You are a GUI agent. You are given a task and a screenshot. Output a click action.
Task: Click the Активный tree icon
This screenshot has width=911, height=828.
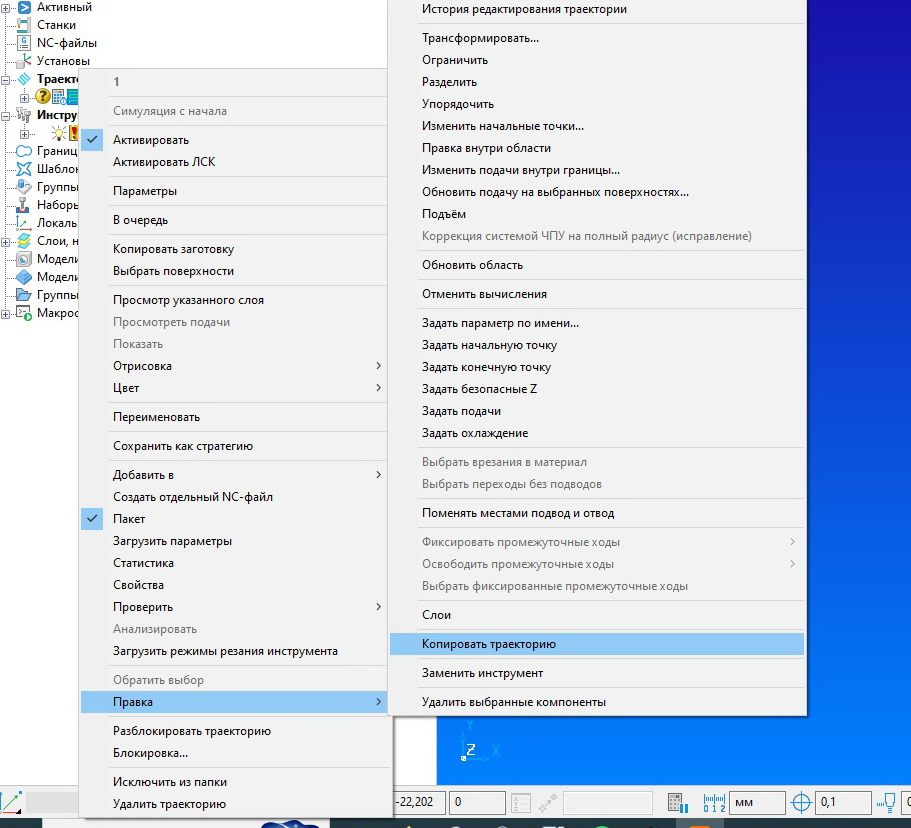(x=24, y=8)
